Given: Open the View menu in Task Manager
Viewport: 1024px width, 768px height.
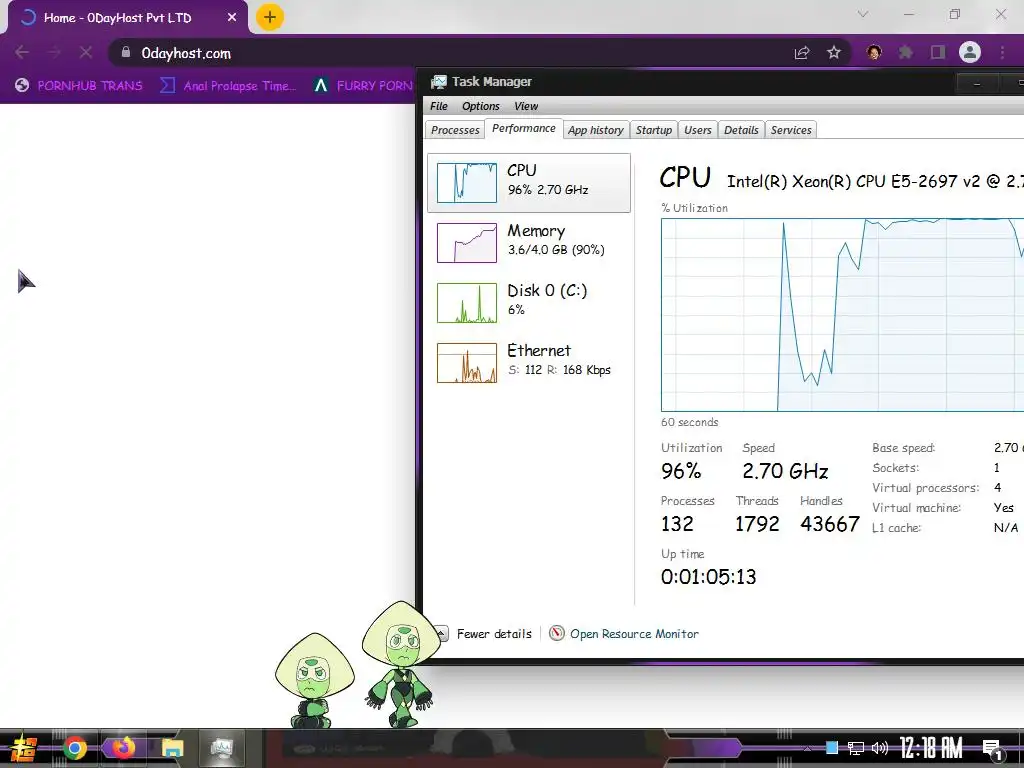Looking at the screenshot, I should coord(526,106).
